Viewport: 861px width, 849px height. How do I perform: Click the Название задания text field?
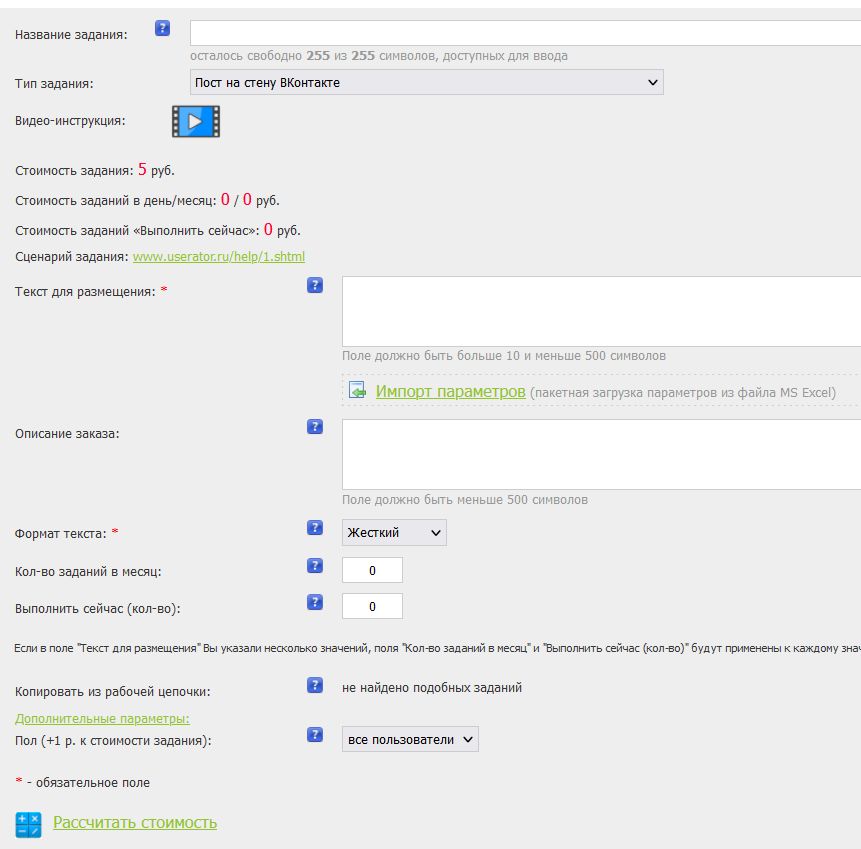(525, 33)
